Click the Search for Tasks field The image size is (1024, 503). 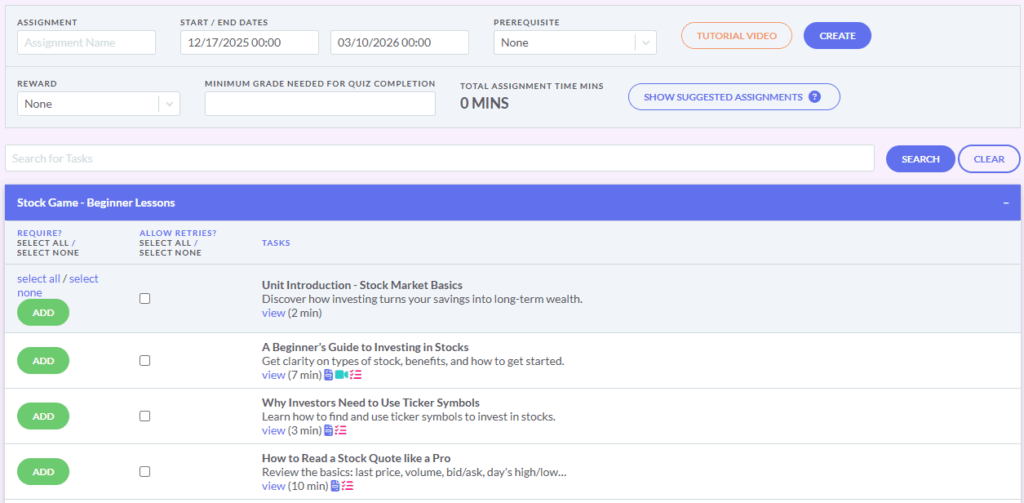[x=440, y=158]
